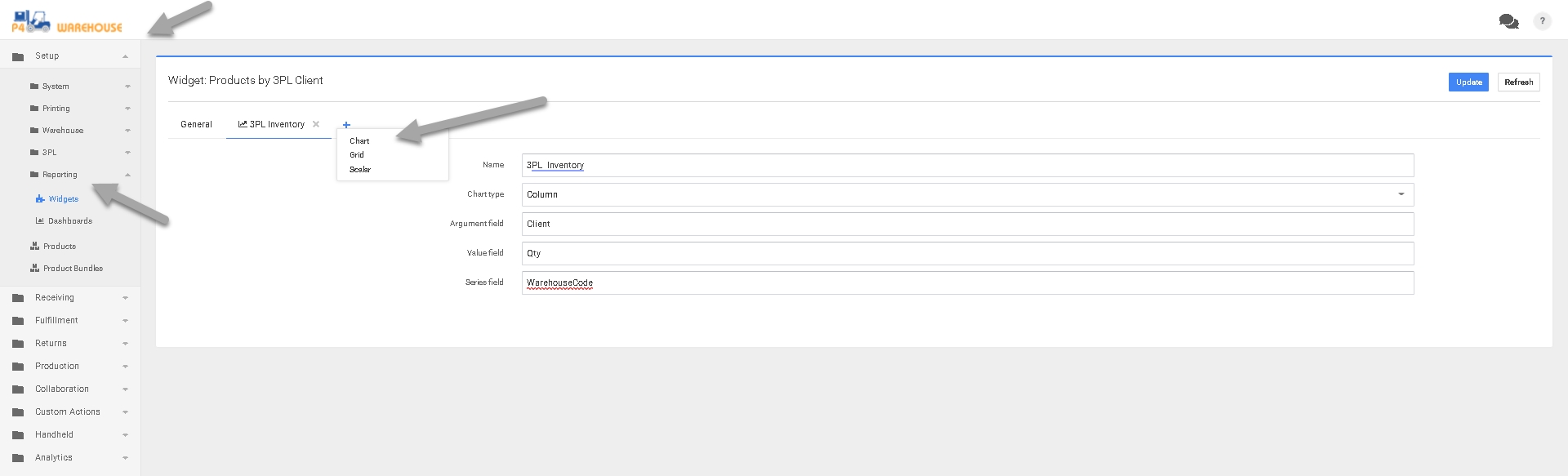Open the Chart type dropdown
This screenshot has height=476, width=1568.
[967, 194]
